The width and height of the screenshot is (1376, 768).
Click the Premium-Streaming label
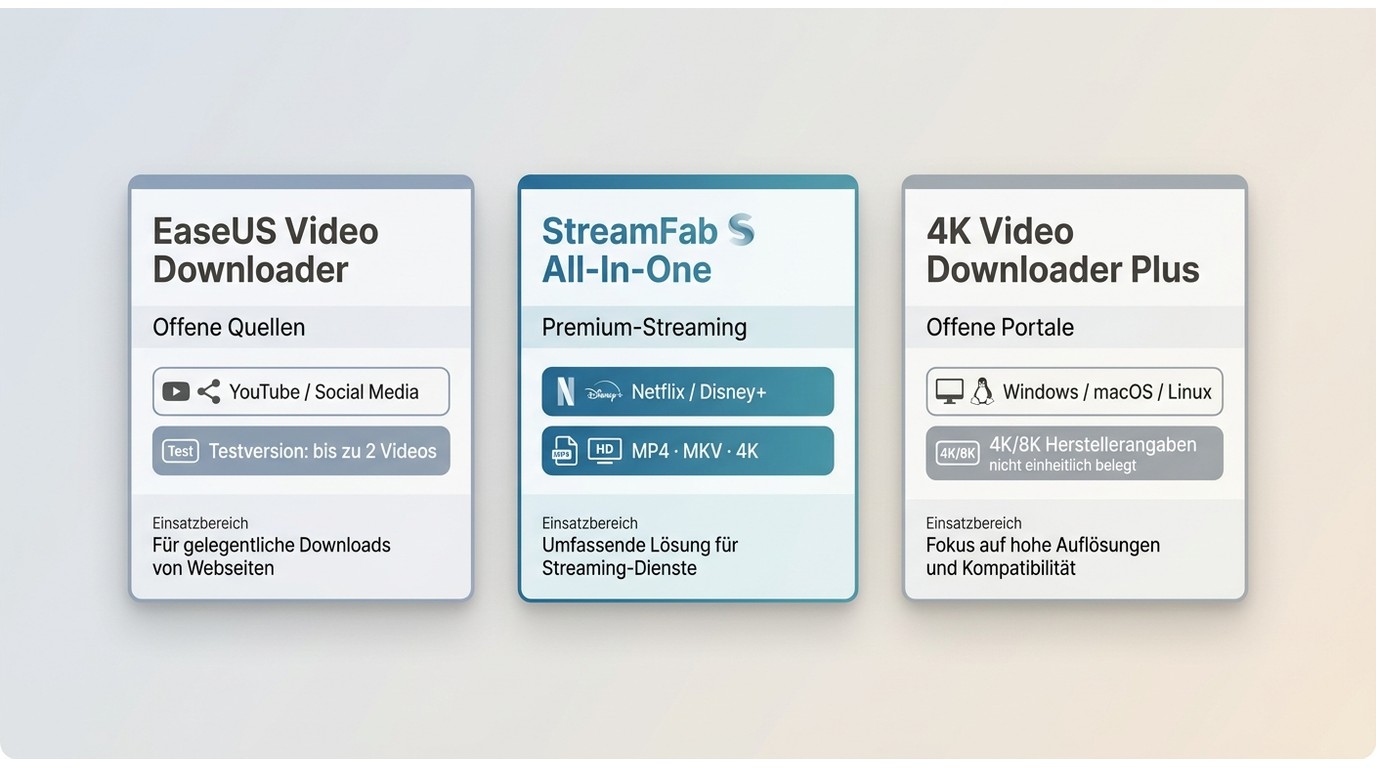point(644,327)
